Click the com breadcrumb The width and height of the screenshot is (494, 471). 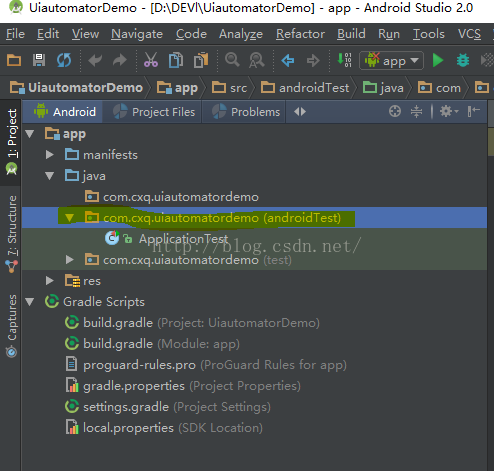coord(439,88)
